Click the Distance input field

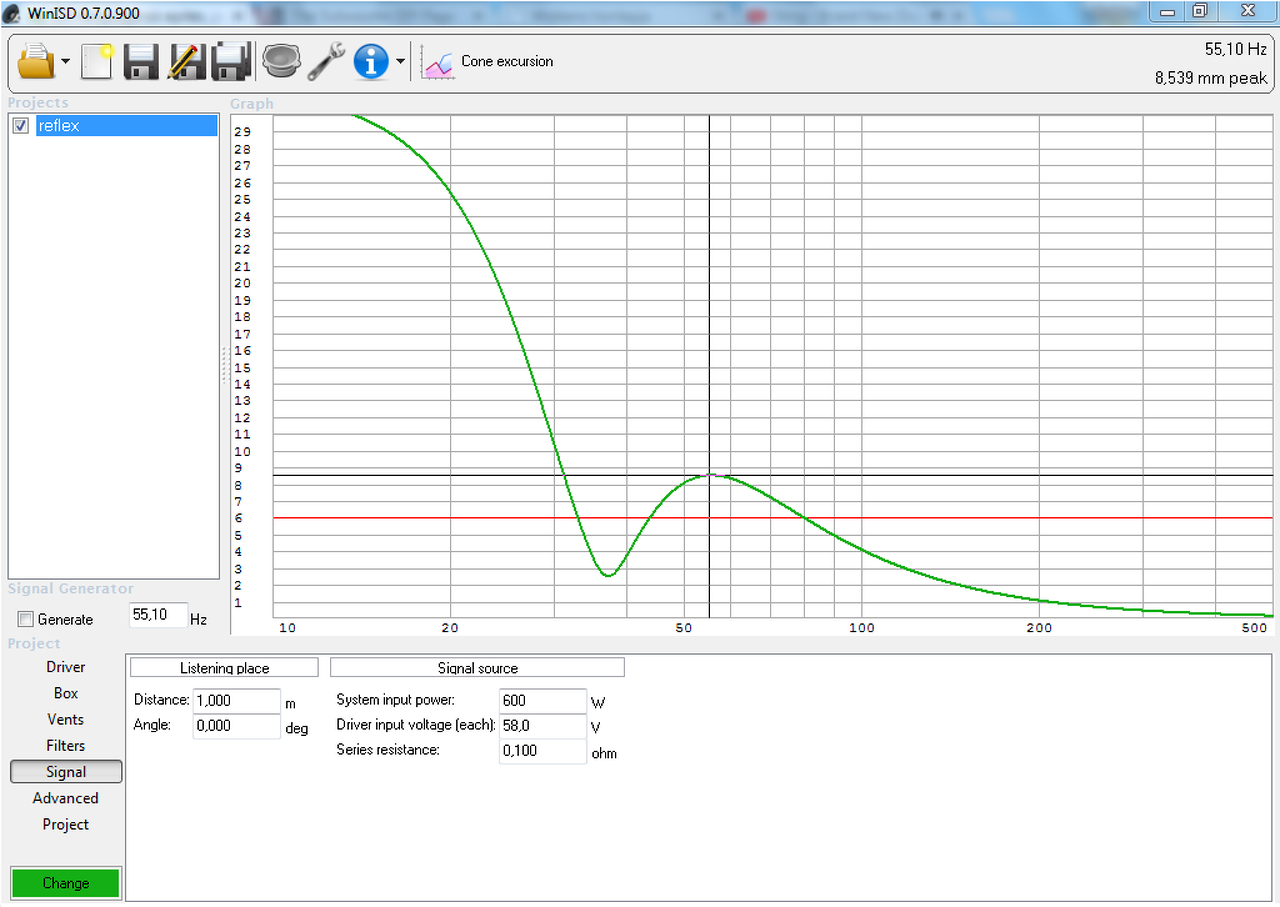click(236, 701)
